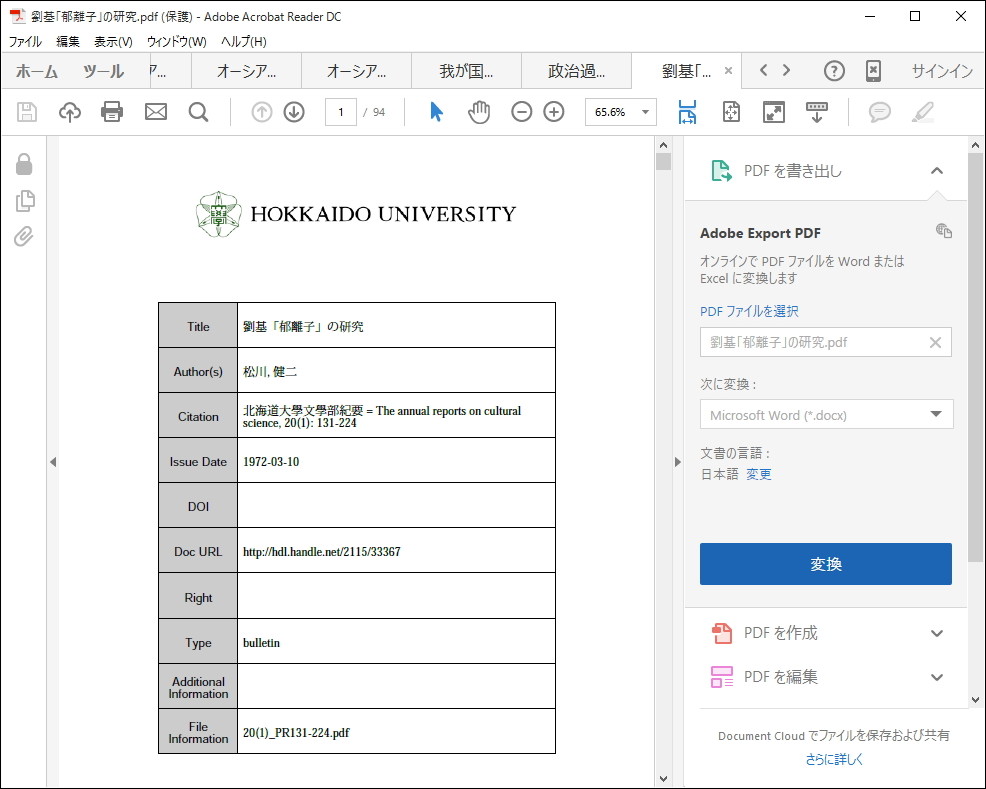Collapse the PDF を書き出し section
The width and height of the screenshot is (986, 789).
click(936, 171)
